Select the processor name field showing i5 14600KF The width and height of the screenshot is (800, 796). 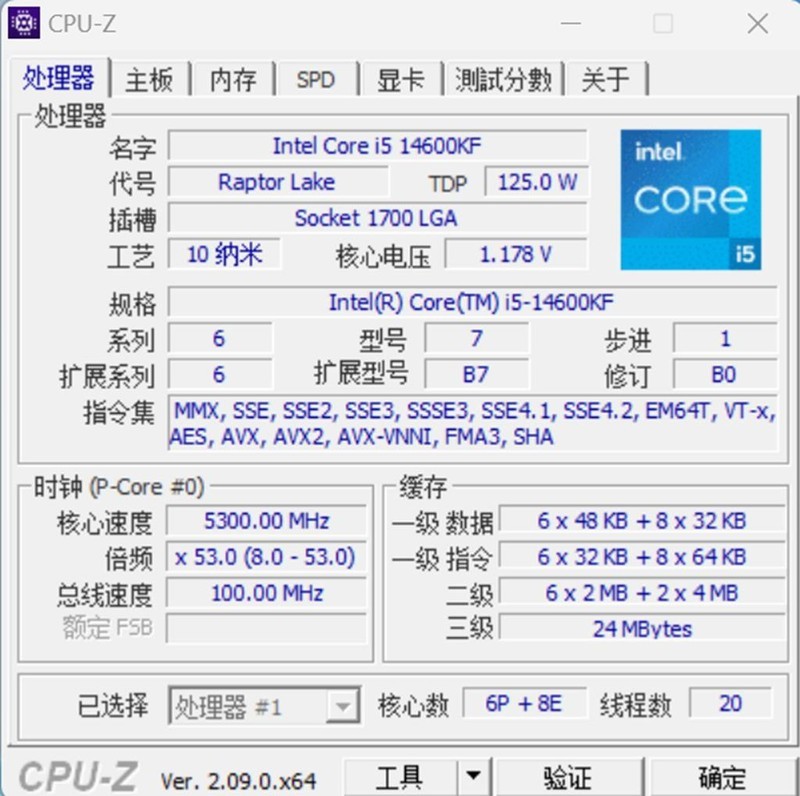coord(382,146)
